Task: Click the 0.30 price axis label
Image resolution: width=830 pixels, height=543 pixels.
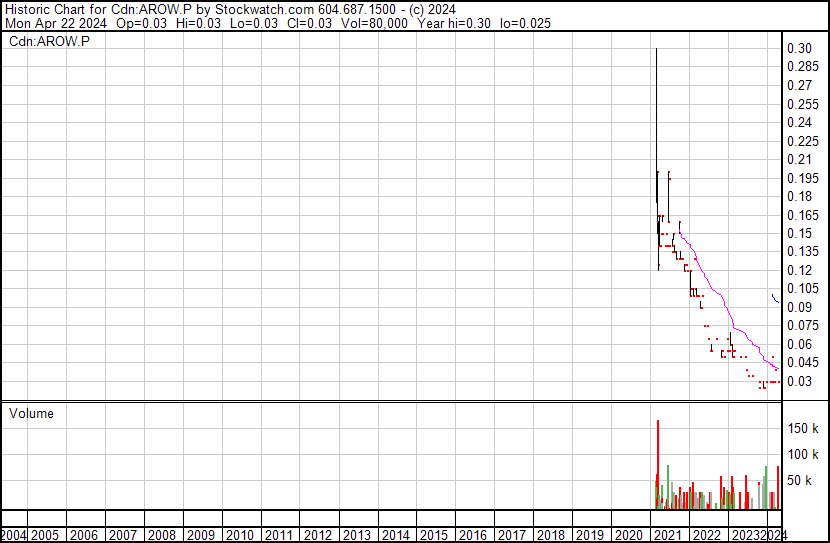Action: click(x=799, y=49)
